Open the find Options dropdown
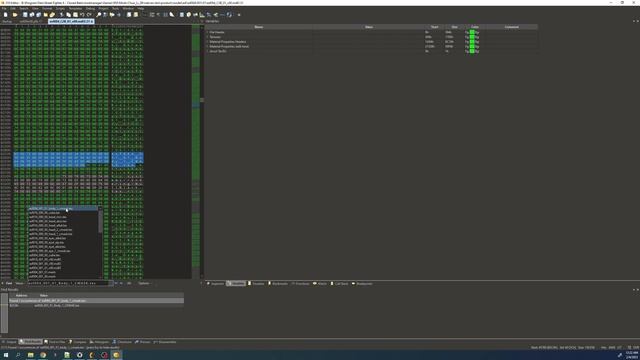Screen dimensions: 640x360 tap(144, 283)
